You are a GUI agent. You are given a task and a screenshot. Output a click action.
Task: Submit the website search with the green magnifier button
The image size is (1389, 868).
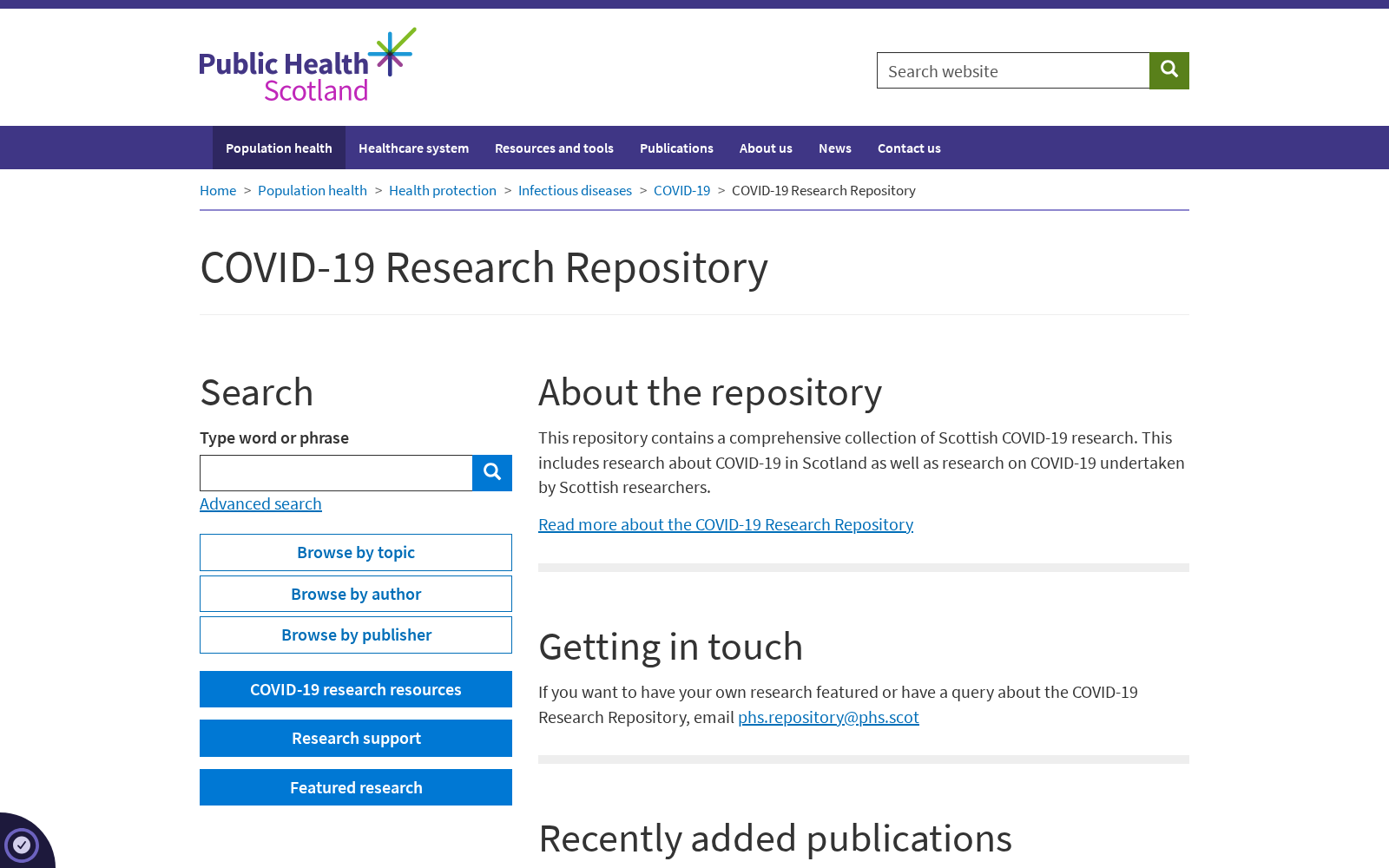pos(1169,70)
